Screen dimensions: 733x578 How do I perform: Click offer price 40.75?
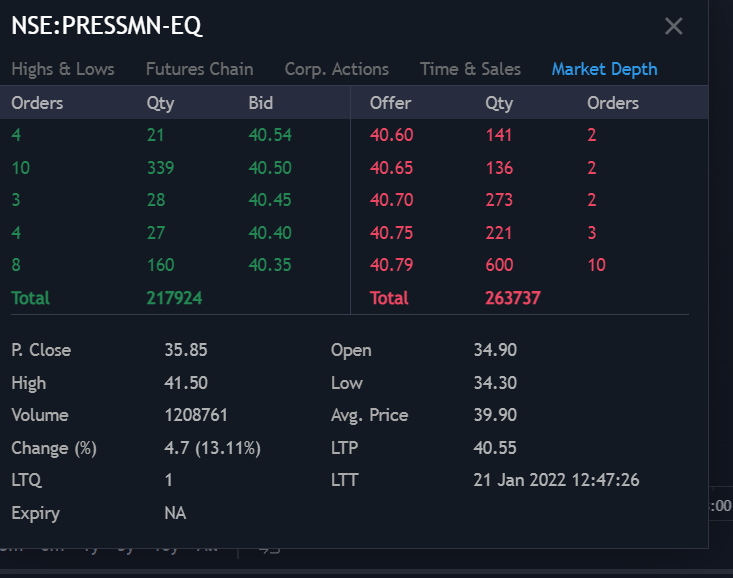391,233
